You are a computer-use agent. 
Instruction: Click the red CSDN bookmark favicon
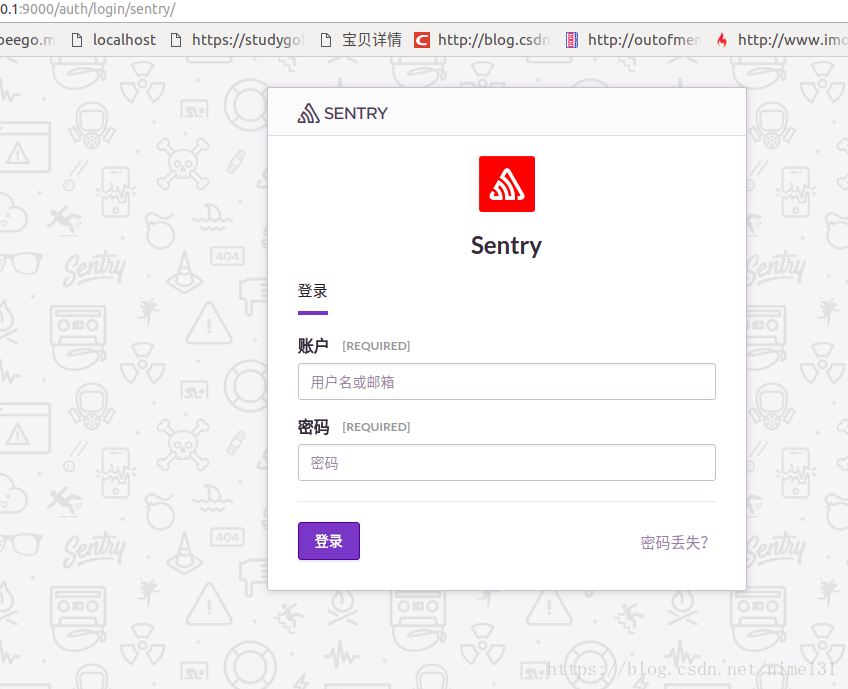click(x=422, y=40)
